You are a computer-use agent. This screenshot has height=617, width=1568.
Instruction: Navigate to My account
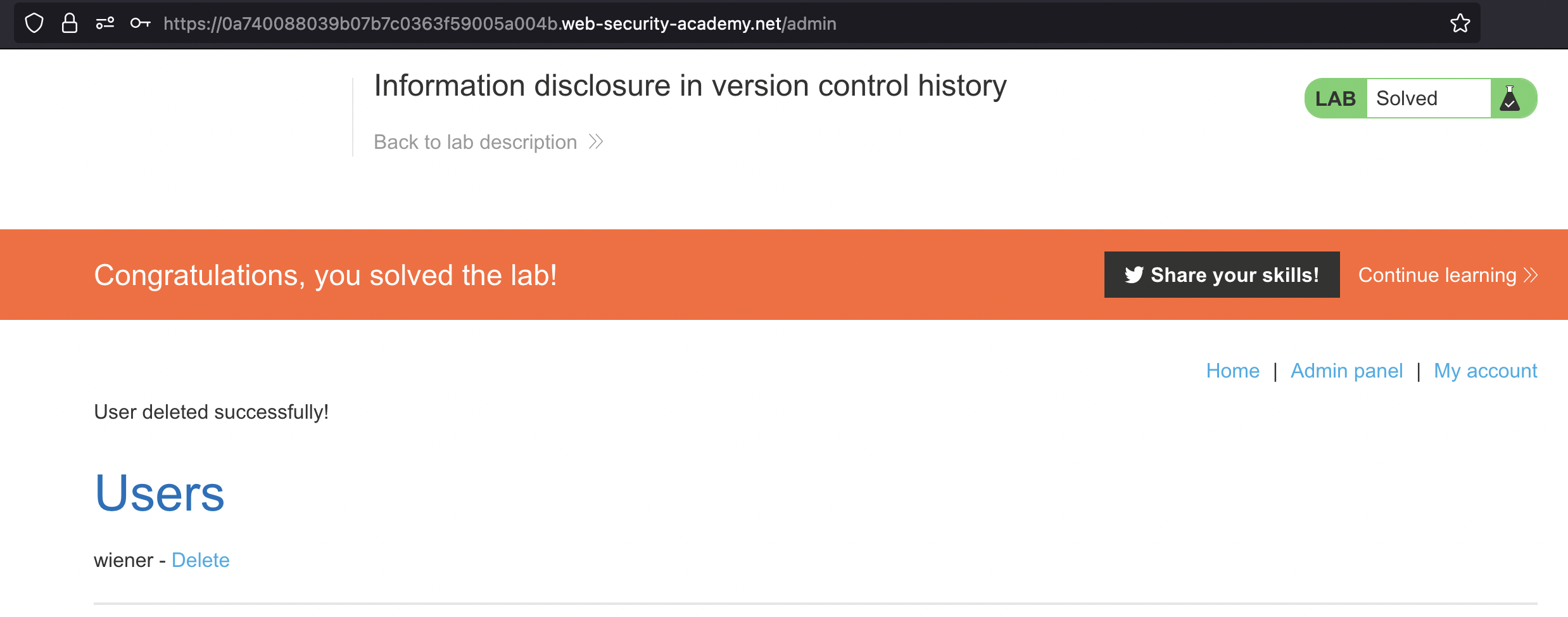tap(1485, 371)
